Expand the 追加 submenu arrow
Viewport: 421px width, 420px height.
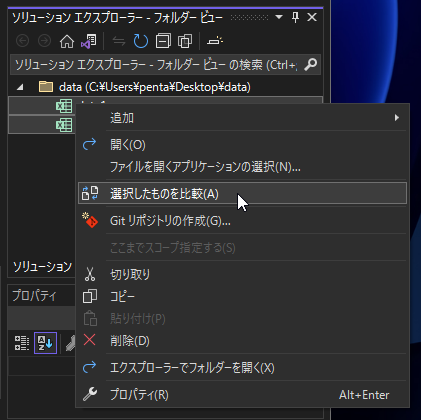point(397,118)
